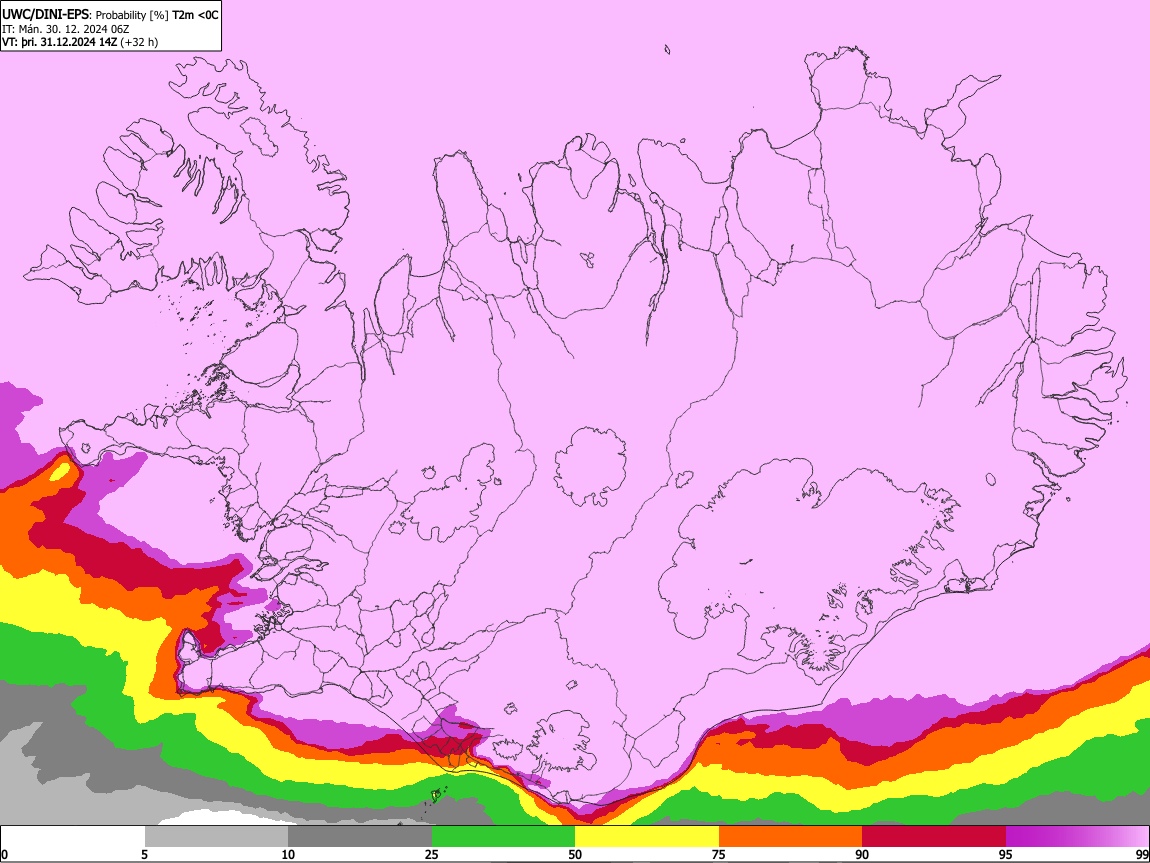Click the orange 75-90% legend swatch
This screenshot has width=1150, height=863.
[x=791, y=837]
